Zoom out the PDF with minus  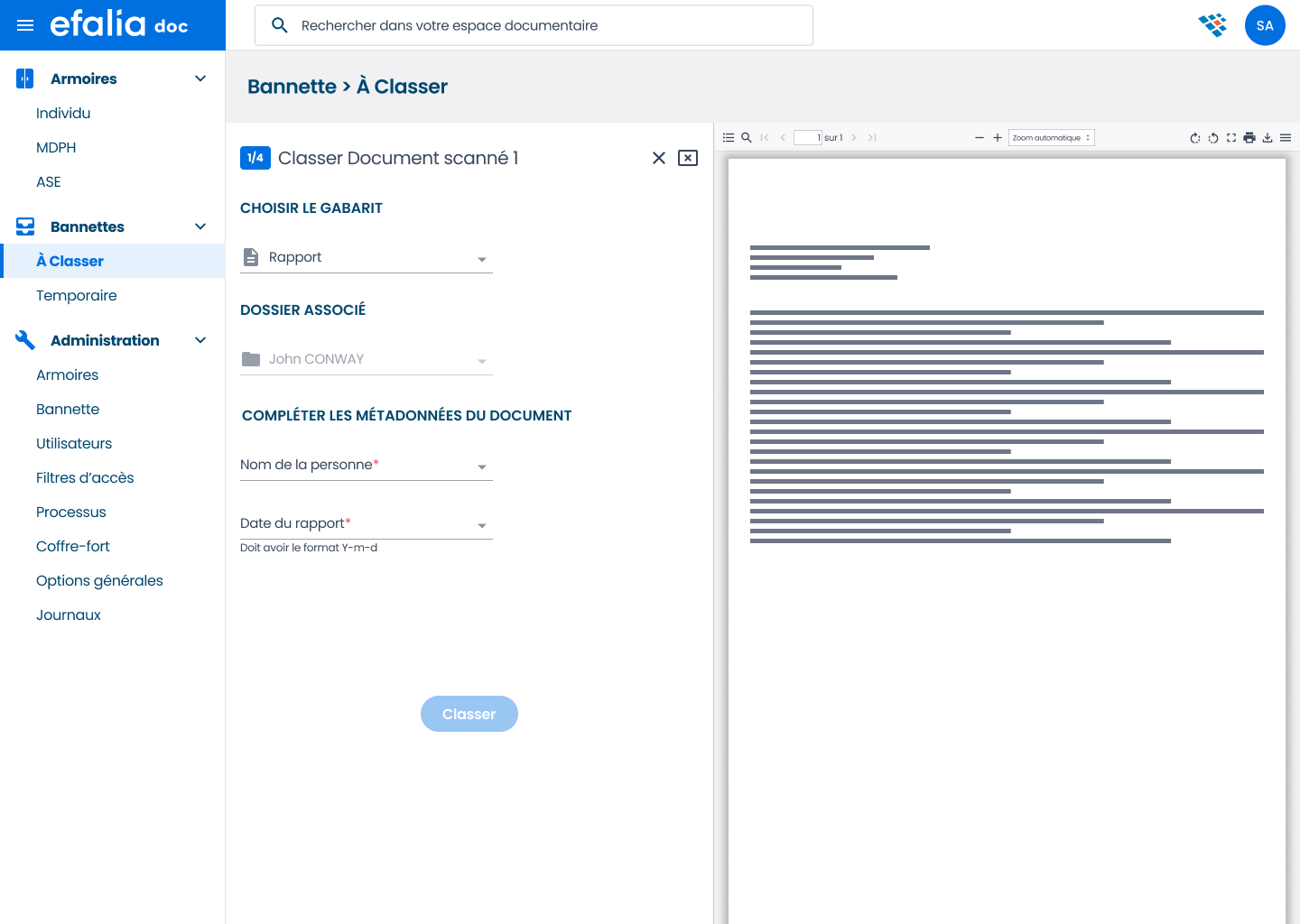click(x=980, y=138)
